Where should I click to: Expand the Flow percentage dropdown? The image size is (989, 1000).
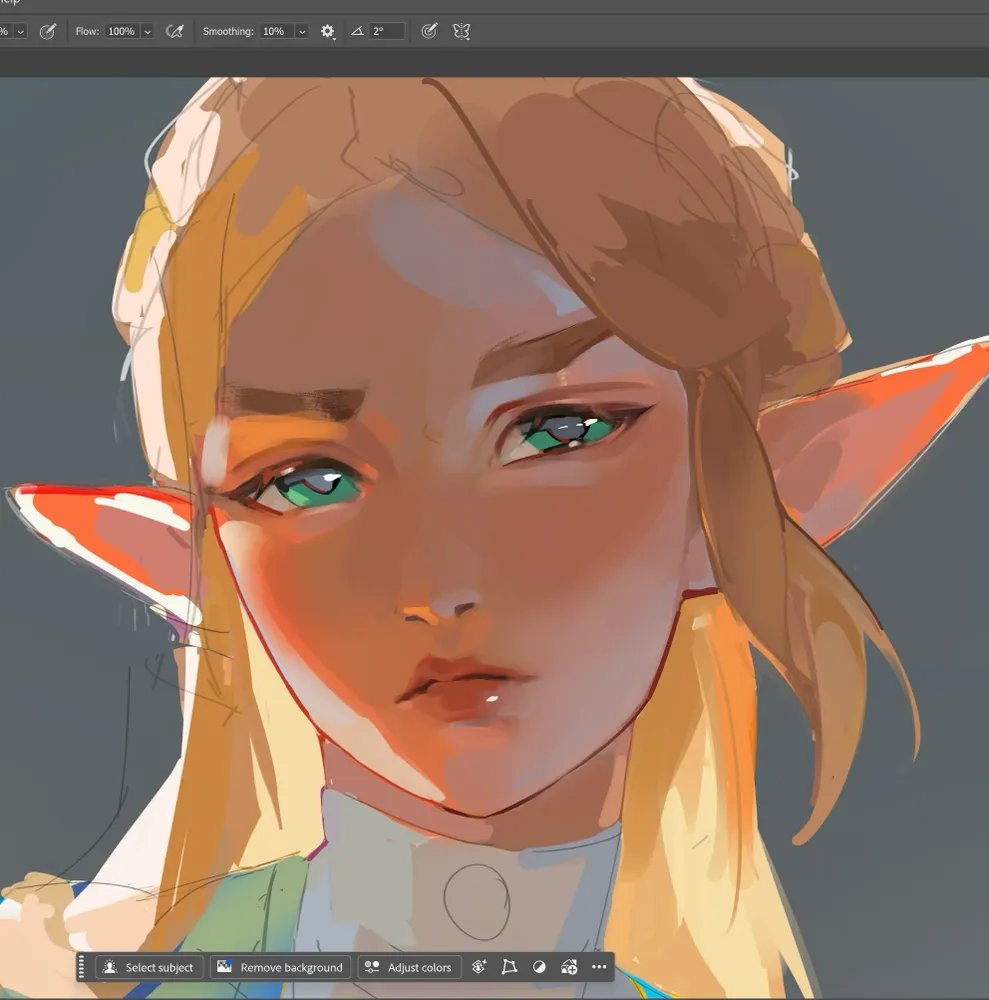tap(148, 32)
